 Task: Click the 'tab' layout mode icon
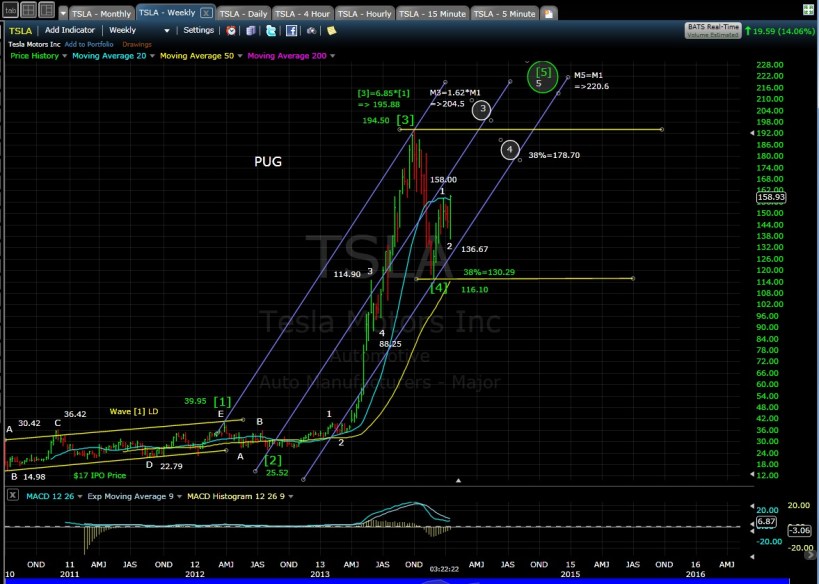pyautogui.click(x=10, y=9)
